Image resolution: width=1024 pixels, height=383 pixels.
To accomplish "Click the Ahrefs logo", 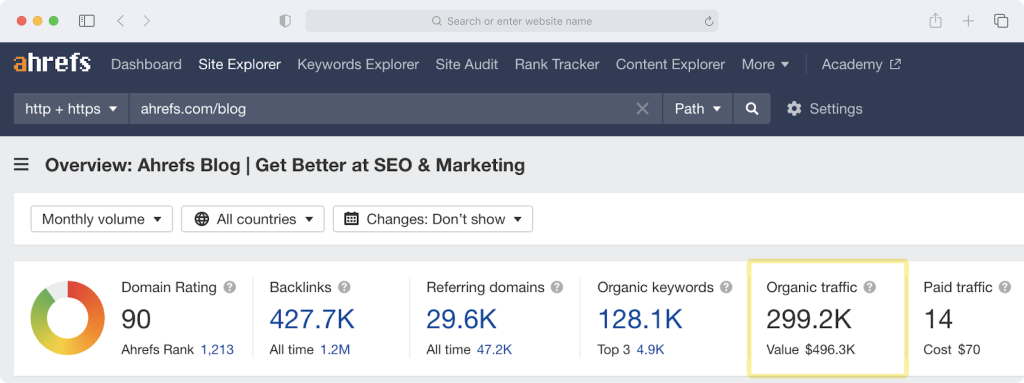I will point(52,64).
